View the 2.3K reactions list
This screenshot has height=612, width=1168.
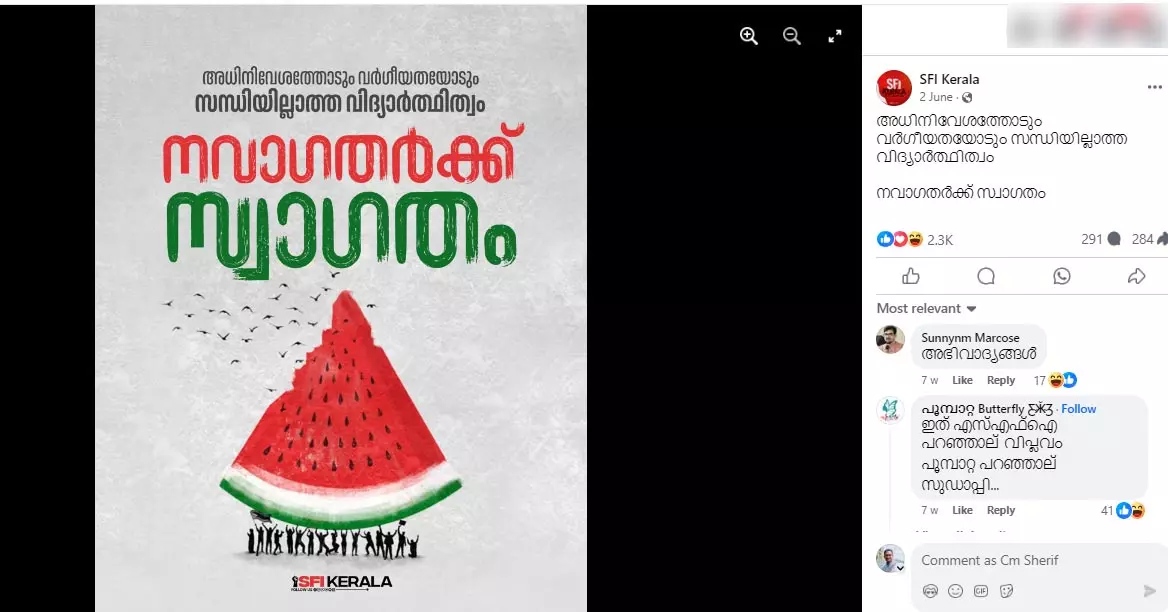click(x=940, y=240)
